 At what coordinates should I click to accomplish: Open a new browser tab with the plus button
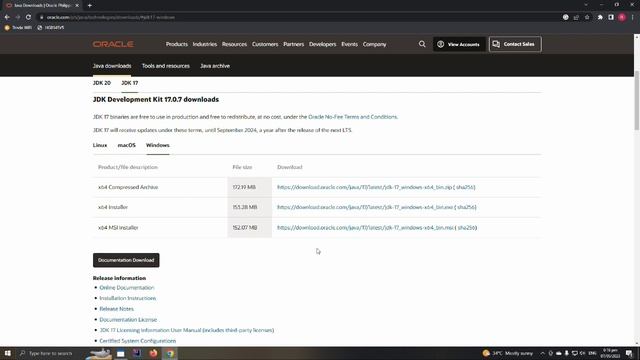89,5
